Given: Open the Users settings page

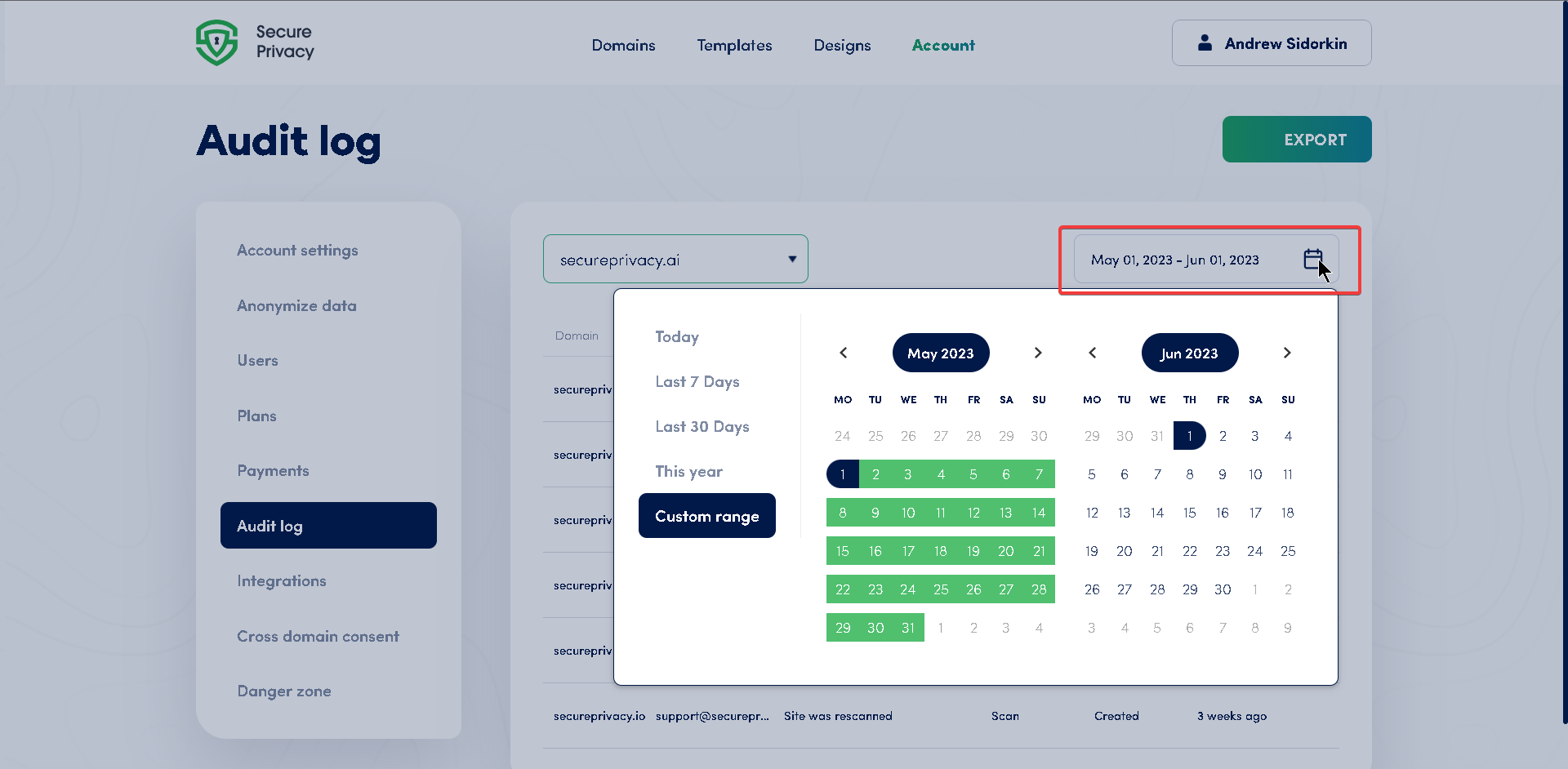Looking at the screenshot, I should pos(257,360).
